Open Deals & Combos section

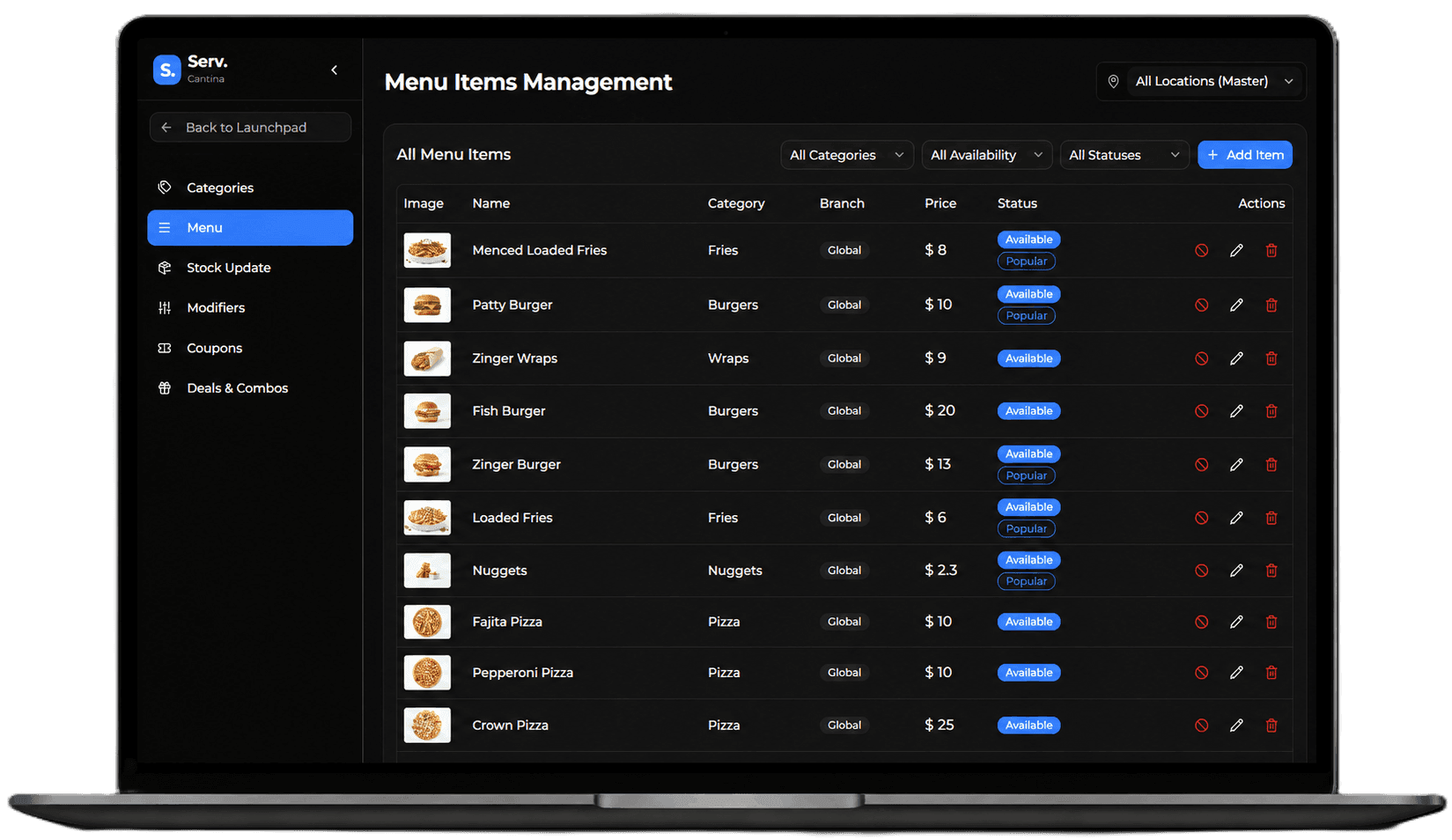[x=250, y=388]
